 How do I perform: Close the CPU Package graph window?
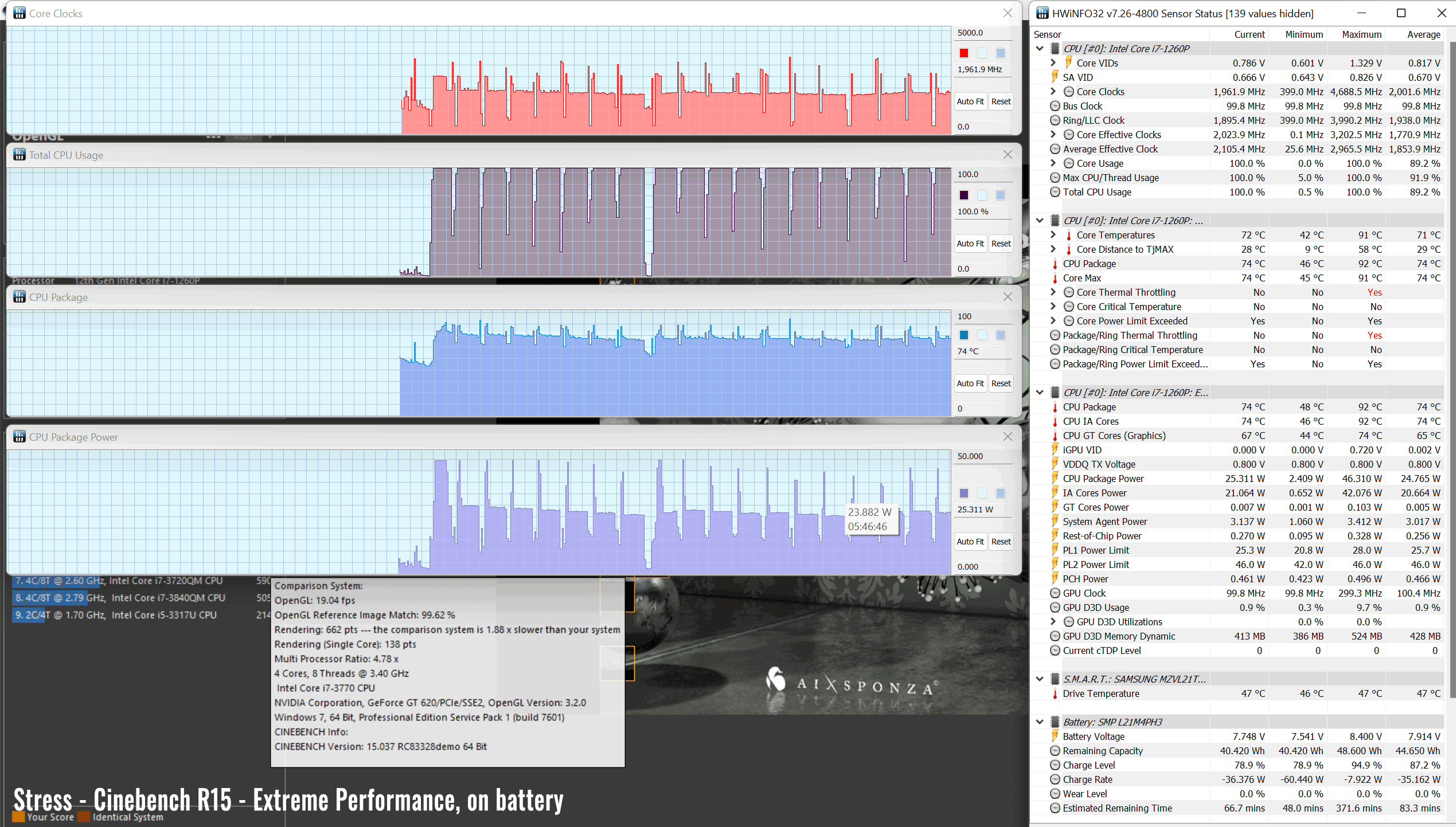[x=1008, y=297]
